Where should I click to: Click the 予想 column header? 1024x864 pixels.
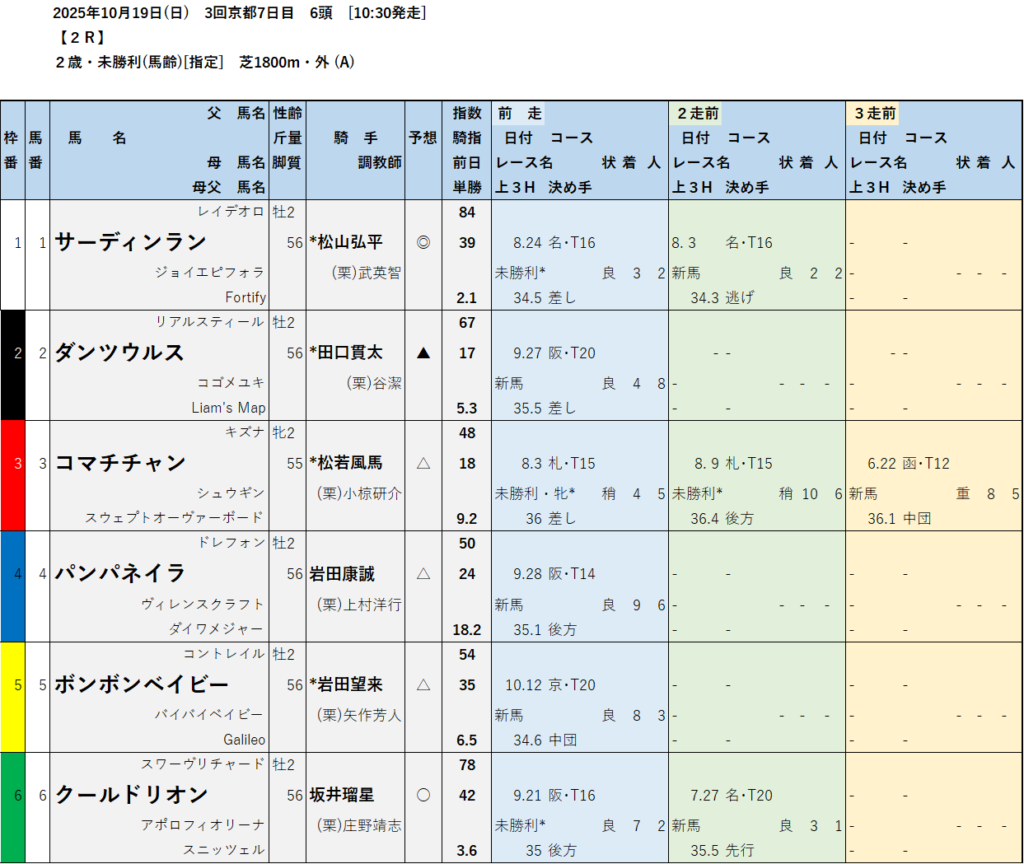click(423, 138)
